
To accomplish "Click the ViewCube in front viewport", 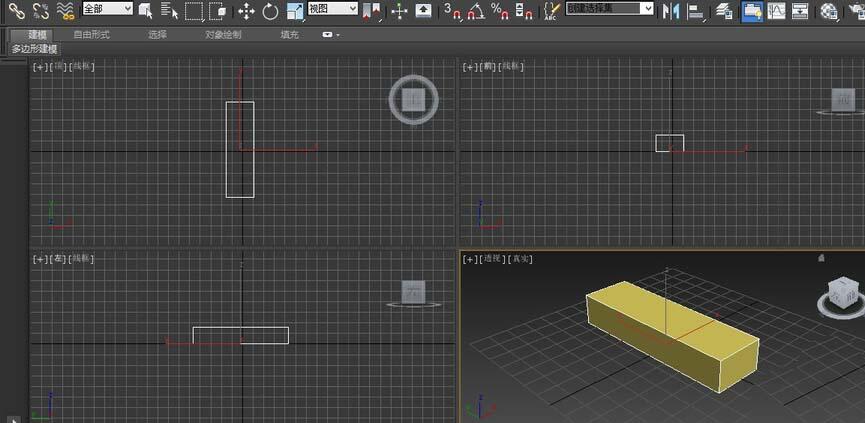I will (x=843, y=100).
